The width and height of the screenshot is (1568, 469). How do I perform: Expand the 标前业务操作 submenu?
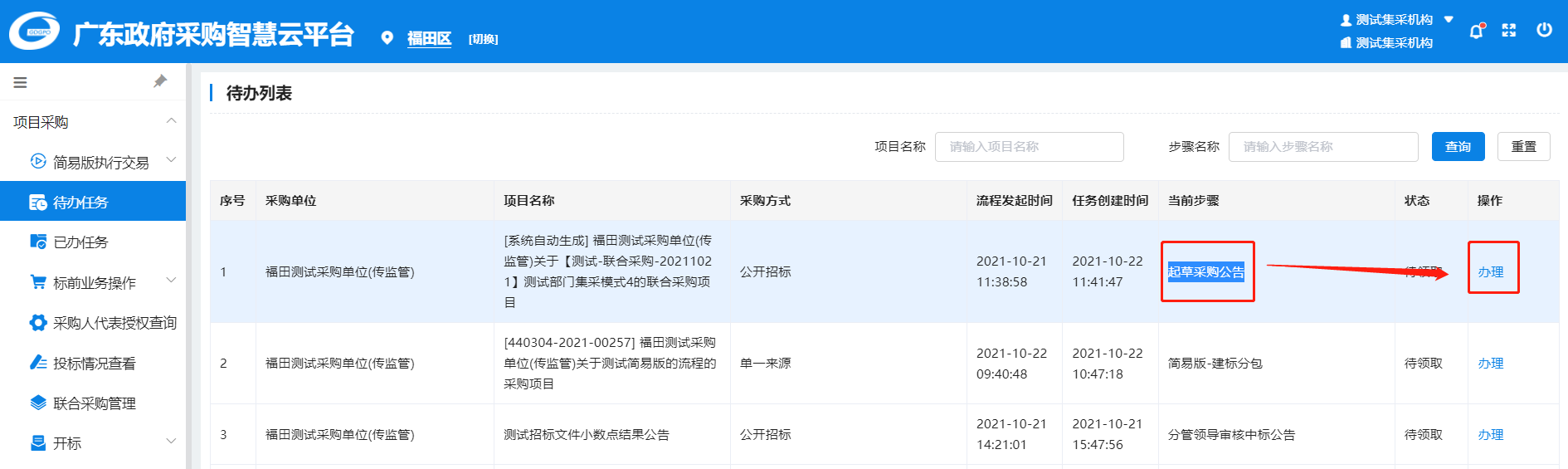(x=171, y=281)
